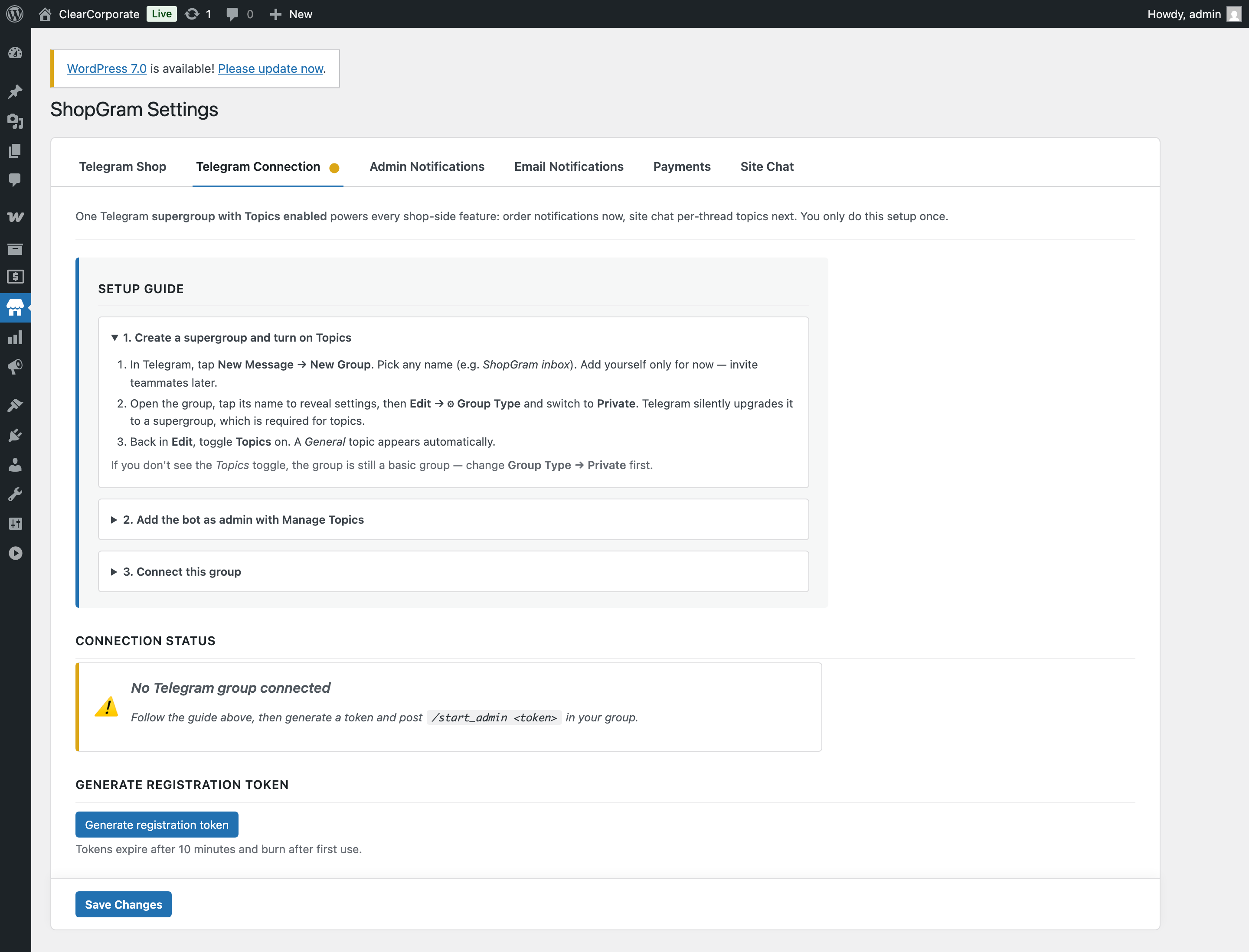
Task: Click the Tokens expire after 10 minutes note
Action: 219,849
